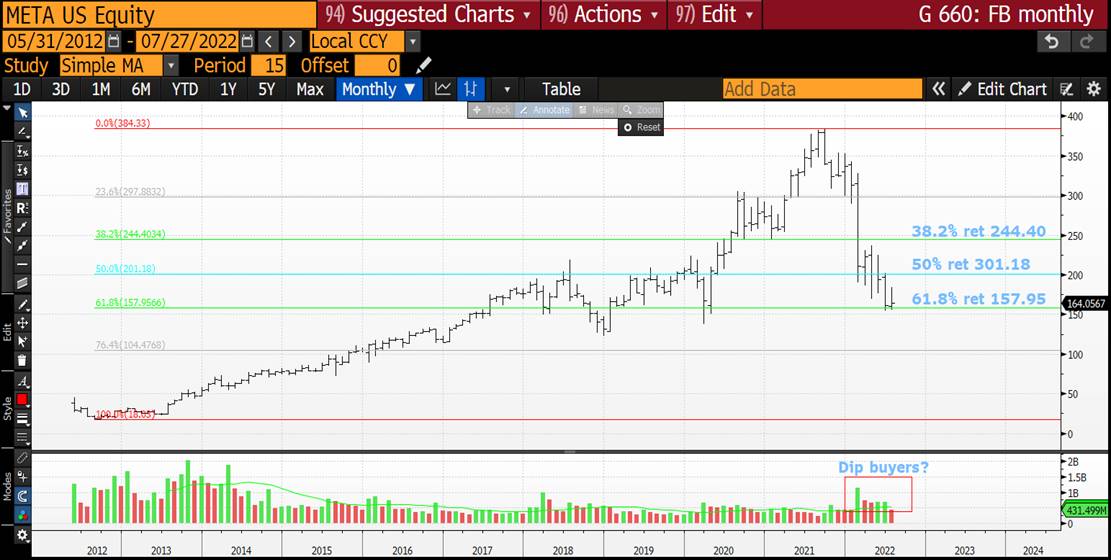Click the Zoom mode option

click(641, 110)
